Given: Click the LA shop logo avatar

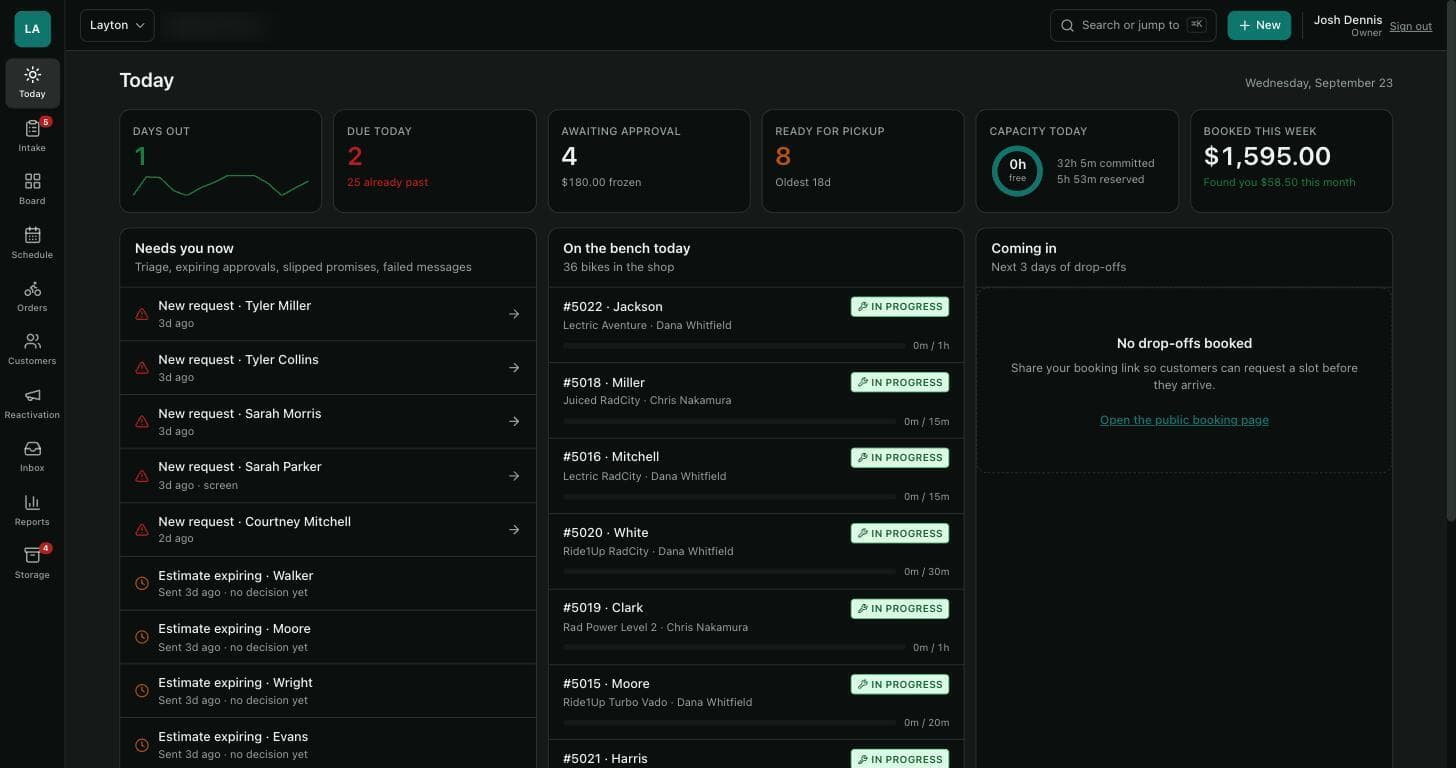Looking at the screenshot, I should click(x=32, y=29).
